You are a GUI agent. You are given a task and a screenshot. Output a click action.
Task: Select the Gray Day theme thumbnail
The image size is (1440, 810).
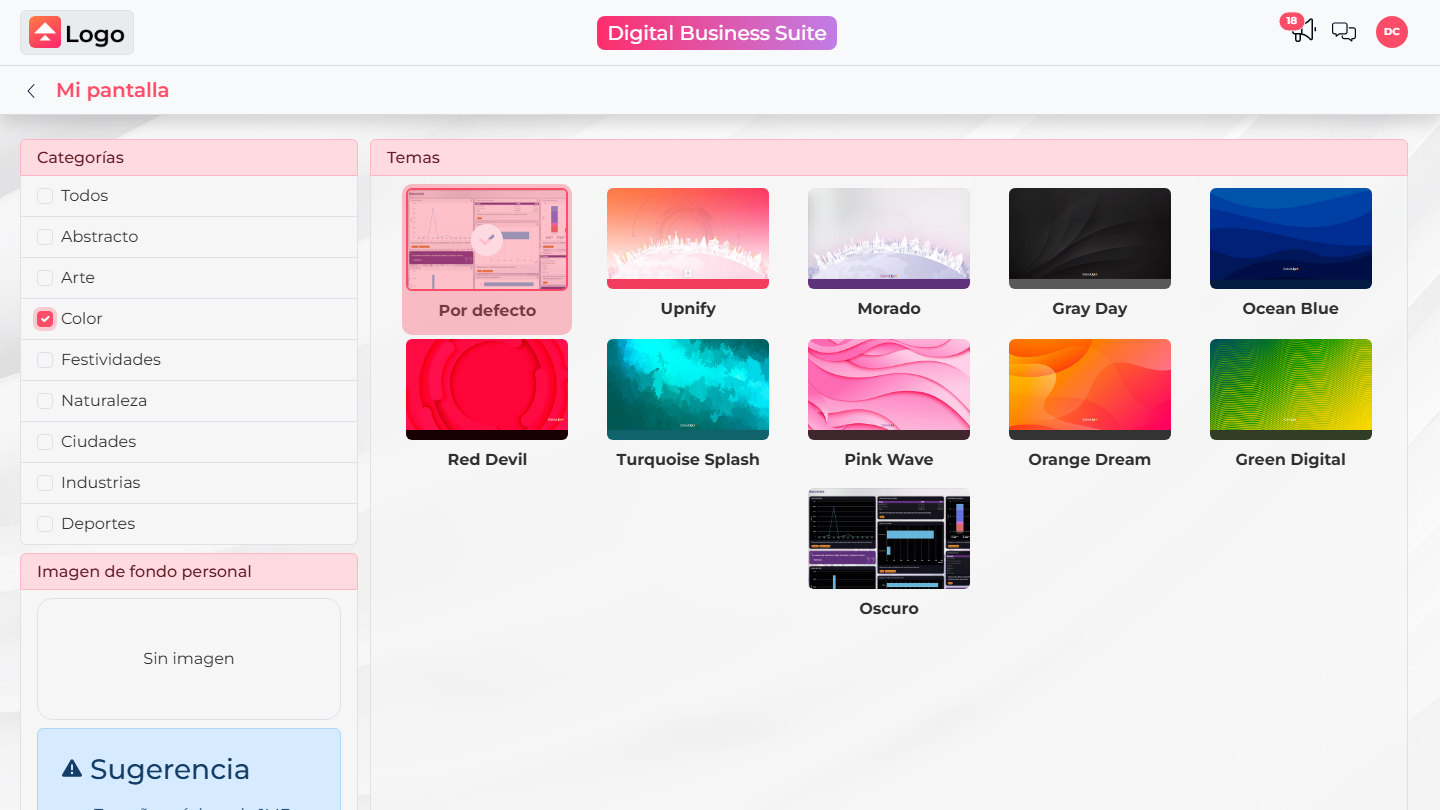point(1090,238)
